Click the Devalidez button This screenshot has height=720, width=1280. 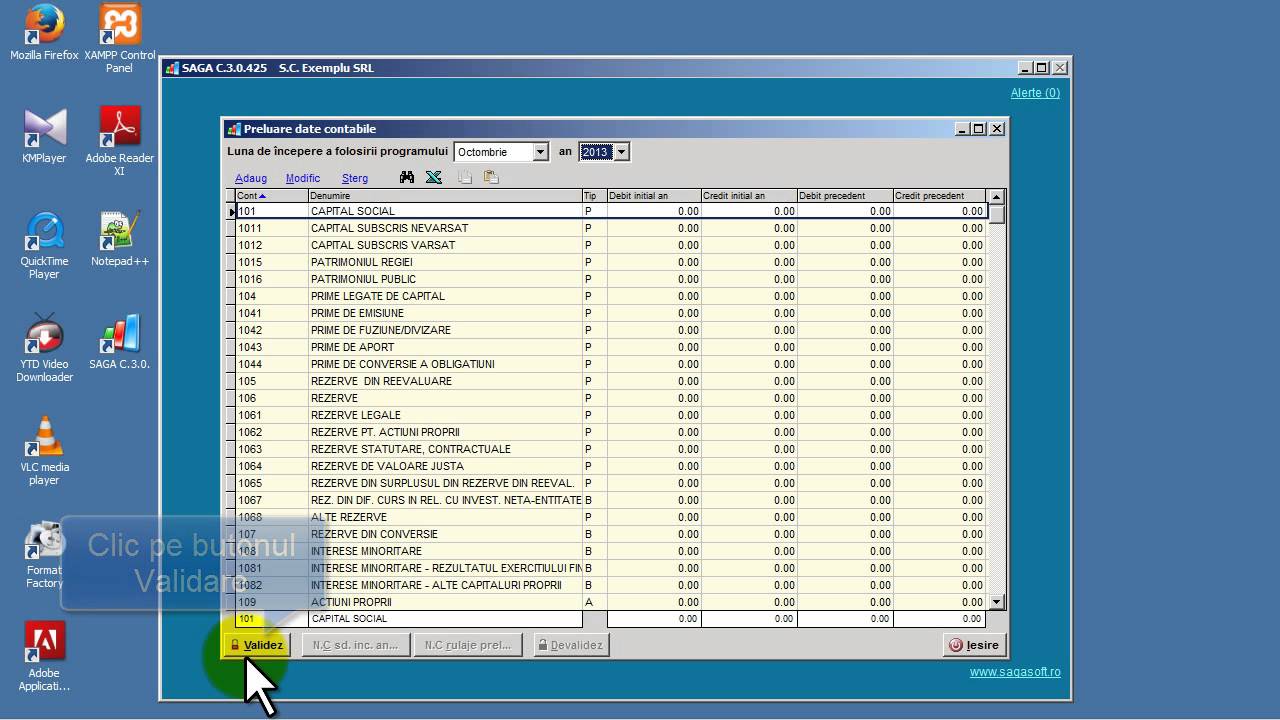pos(571,645)
